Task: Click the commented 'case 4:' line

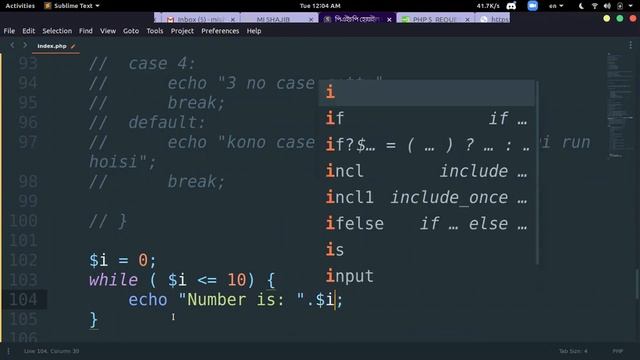Action: point(142,63)
